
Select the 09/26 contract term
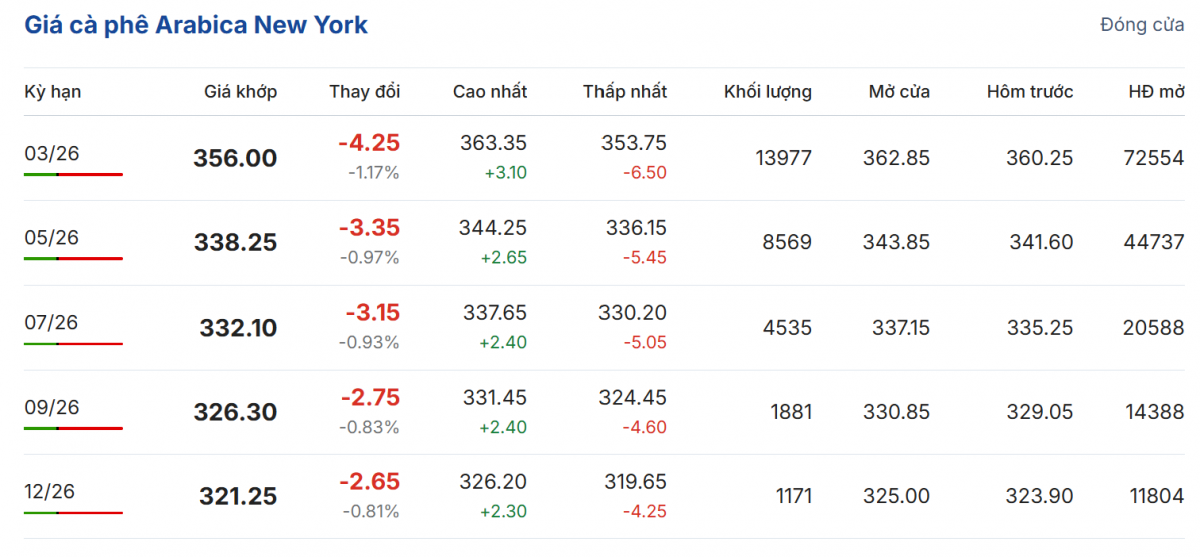pyautogui.click(x=51, y=407)
